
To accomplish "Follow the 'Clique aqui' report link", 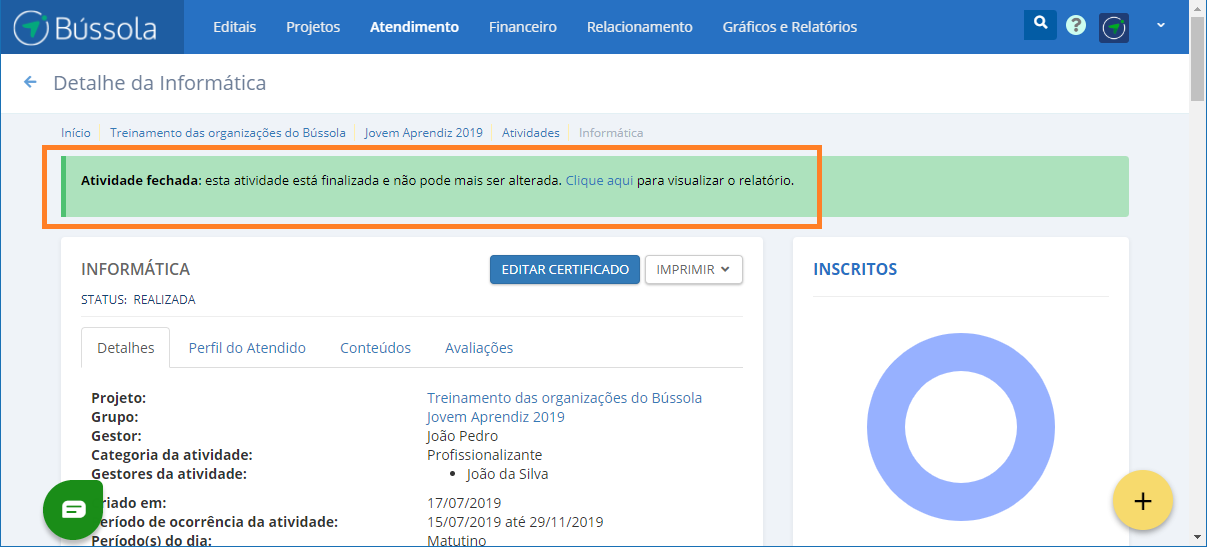I will pos(599,181).
